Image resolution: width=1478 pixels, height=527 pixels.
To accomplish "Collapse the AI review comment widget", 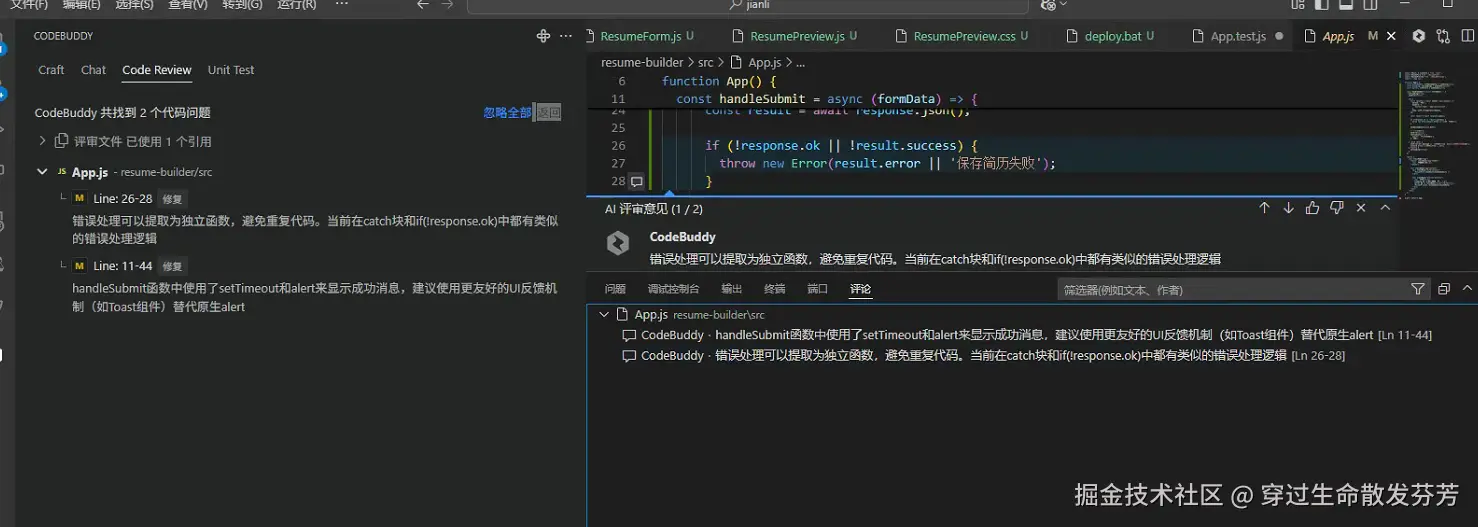I will pyautogui.click(x=1385, y=208).
